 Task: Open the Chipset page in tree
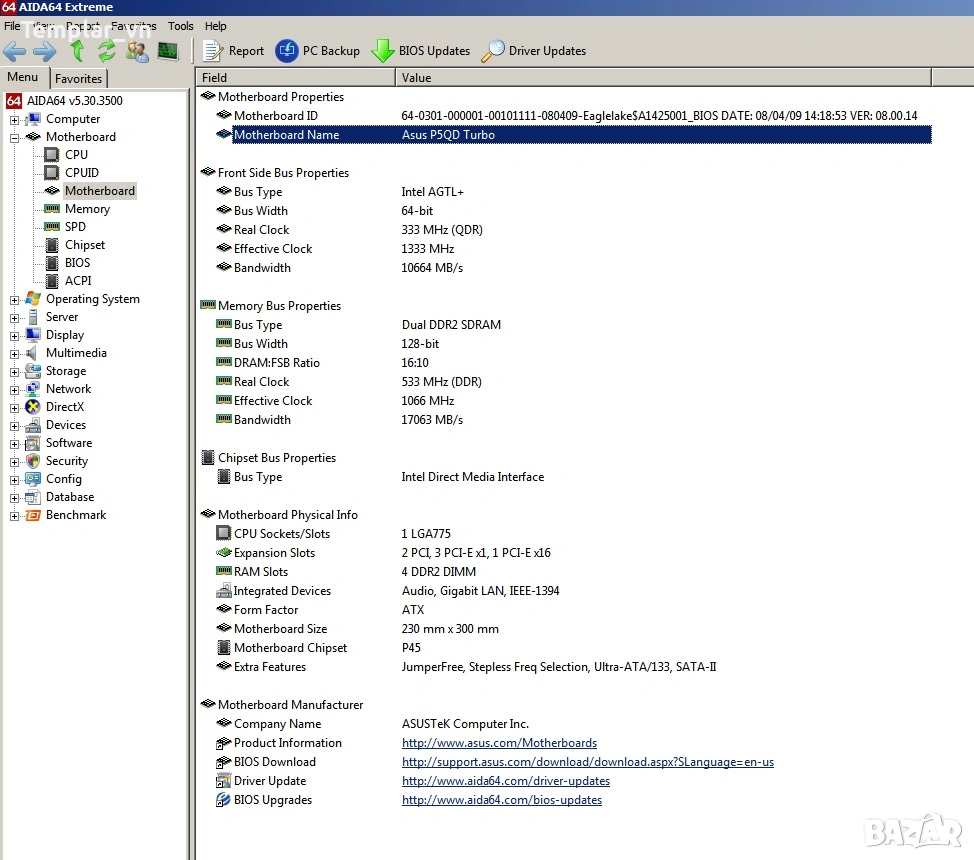click(x=84, y=245)
